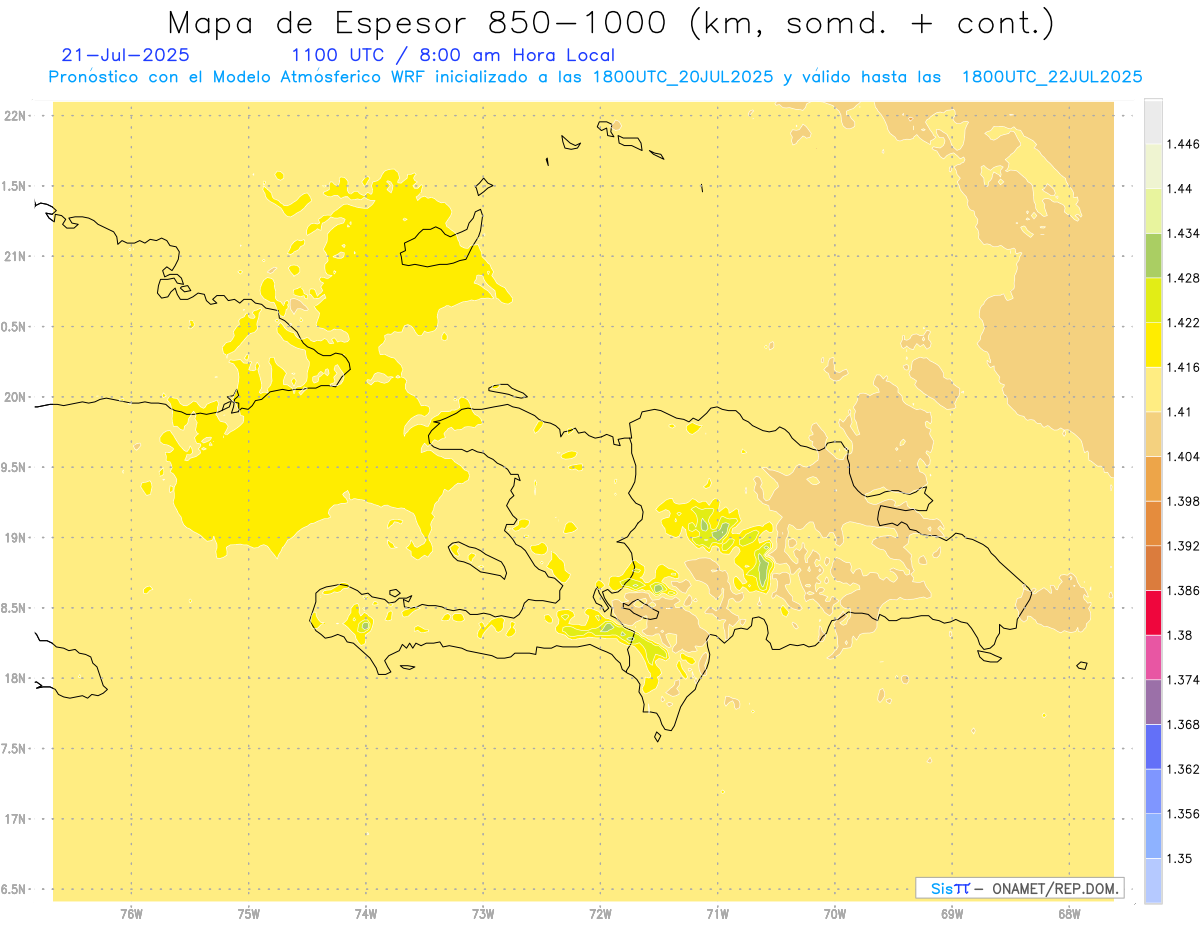Click the longitude label "71W"
Image resolution: width=1200 pixels, height=927 pixels.
(x=717, y=914)
